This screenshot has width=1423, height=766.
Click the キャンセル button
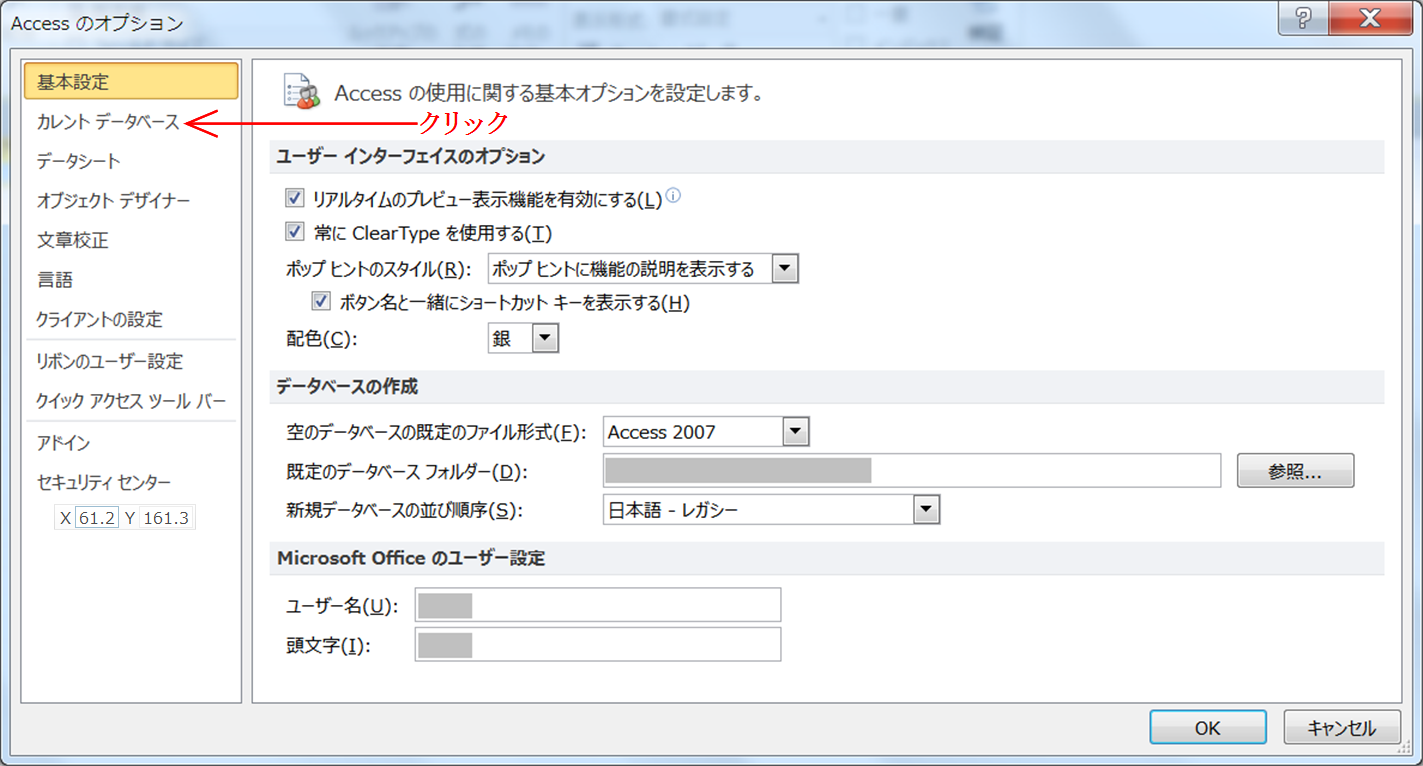coord(1341,728)
